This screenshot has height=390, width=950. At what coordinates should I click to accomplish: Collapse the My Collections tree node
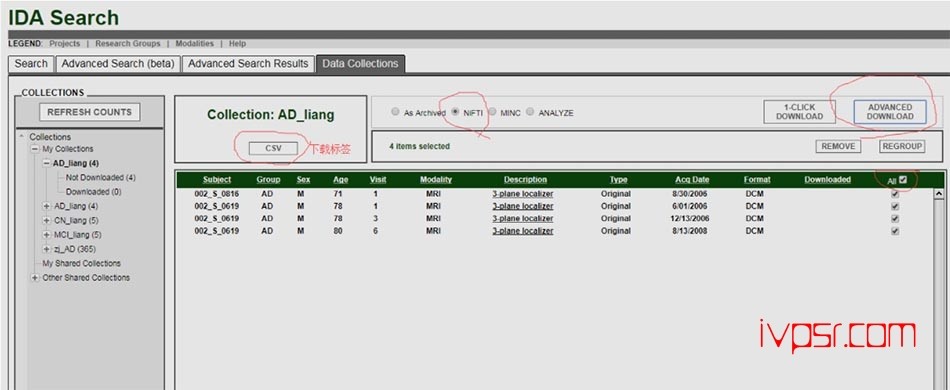pyautogui.click(x=35, y=149)
